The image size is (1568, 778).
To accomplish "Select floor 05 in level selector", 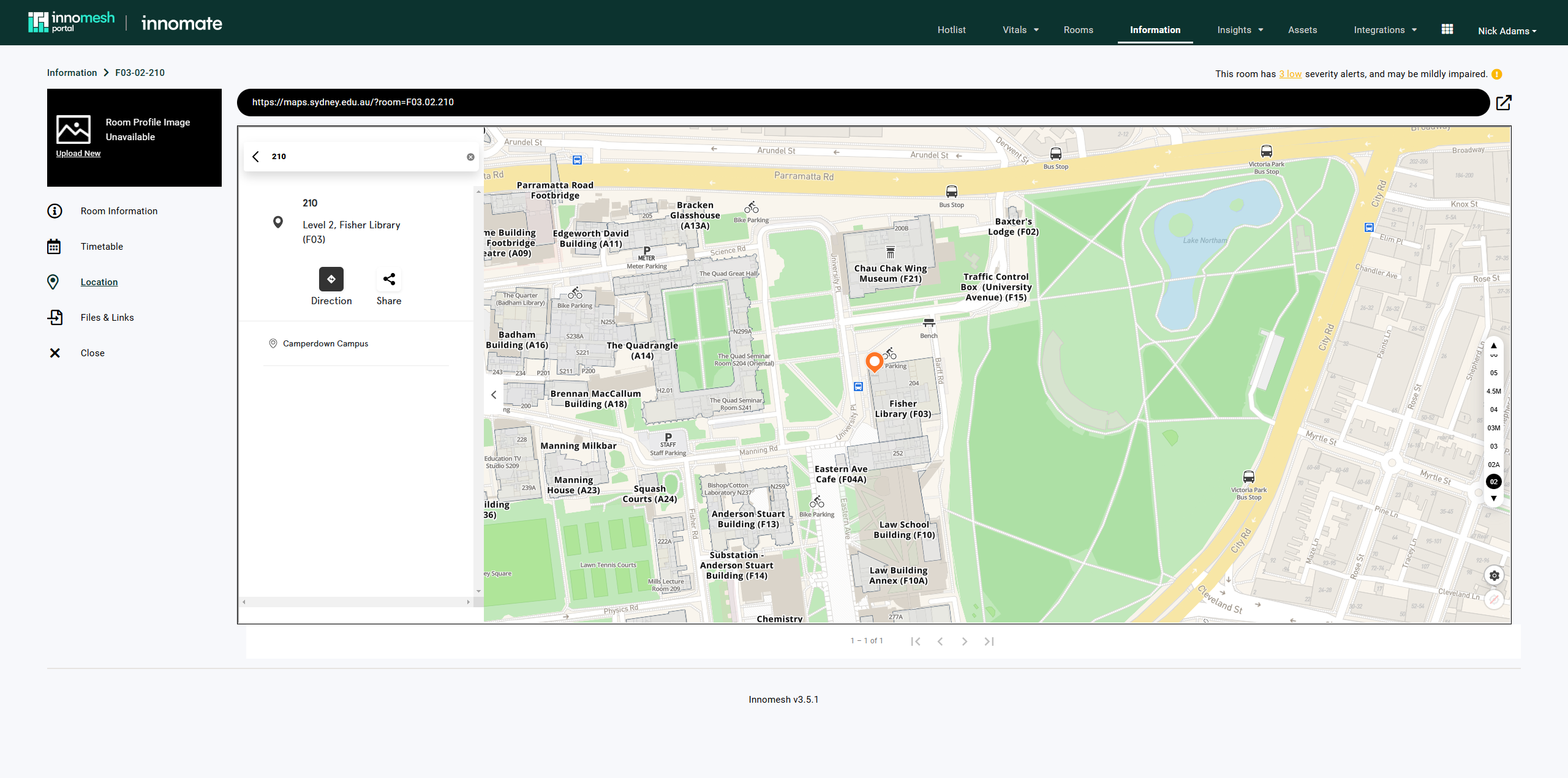I will tap(1494, 373).
